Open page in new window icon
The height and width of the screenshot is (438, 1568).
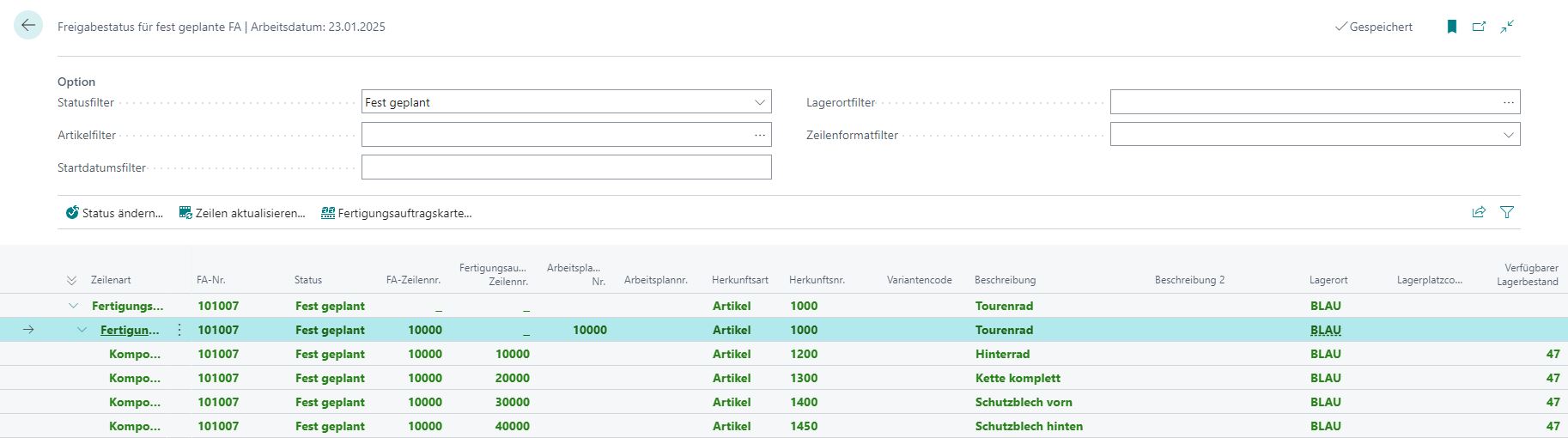pyautogui.click(x=1480, y=27)
